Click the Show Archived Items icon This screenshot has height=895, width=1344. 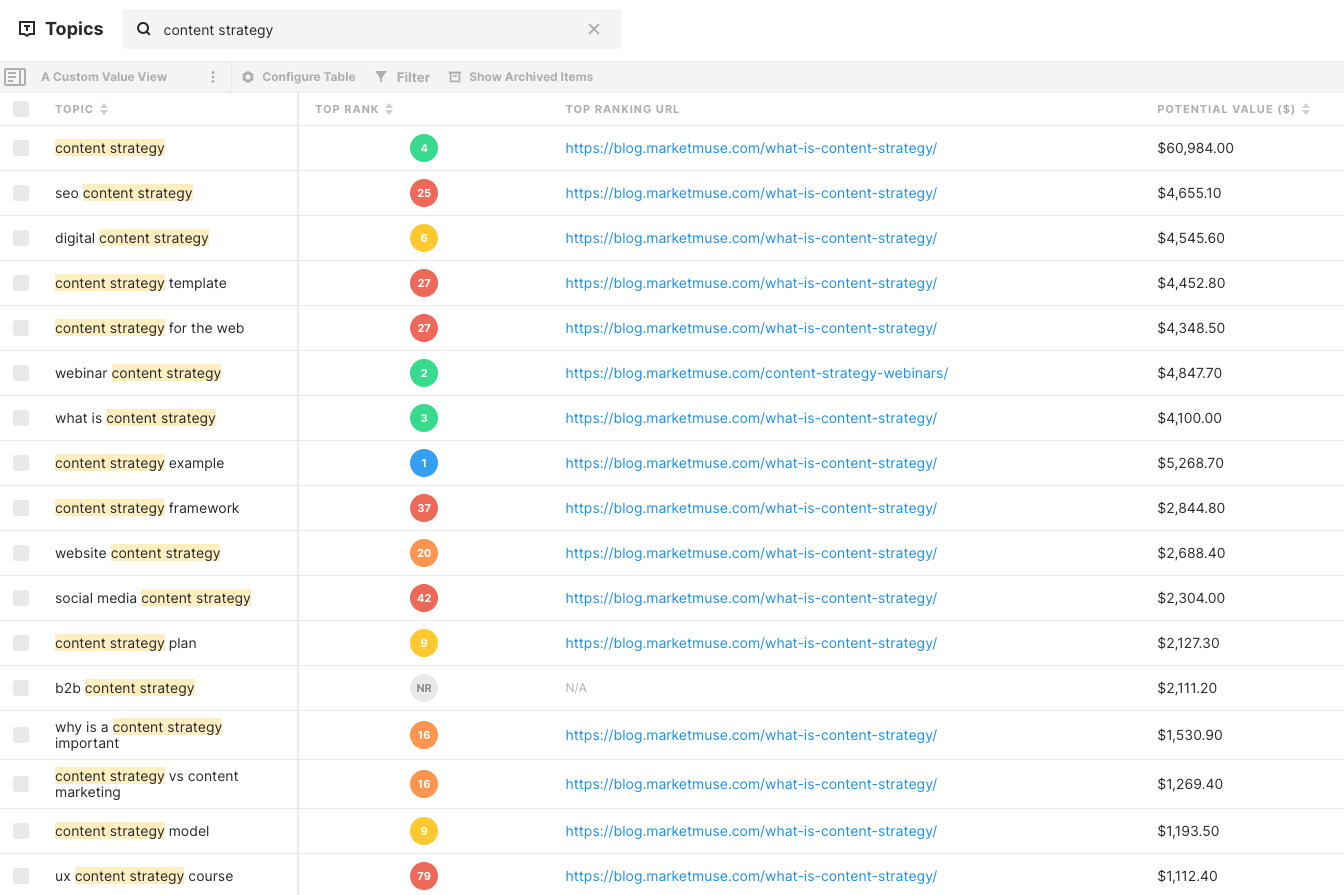point(455,76)
